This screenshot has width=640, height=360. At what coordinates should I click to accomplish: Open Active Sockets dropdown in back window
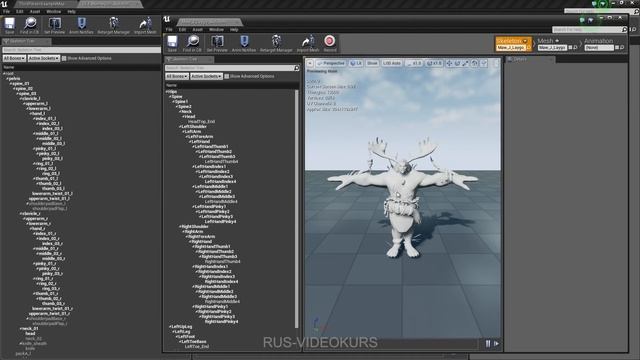click(x=44, y=58)
